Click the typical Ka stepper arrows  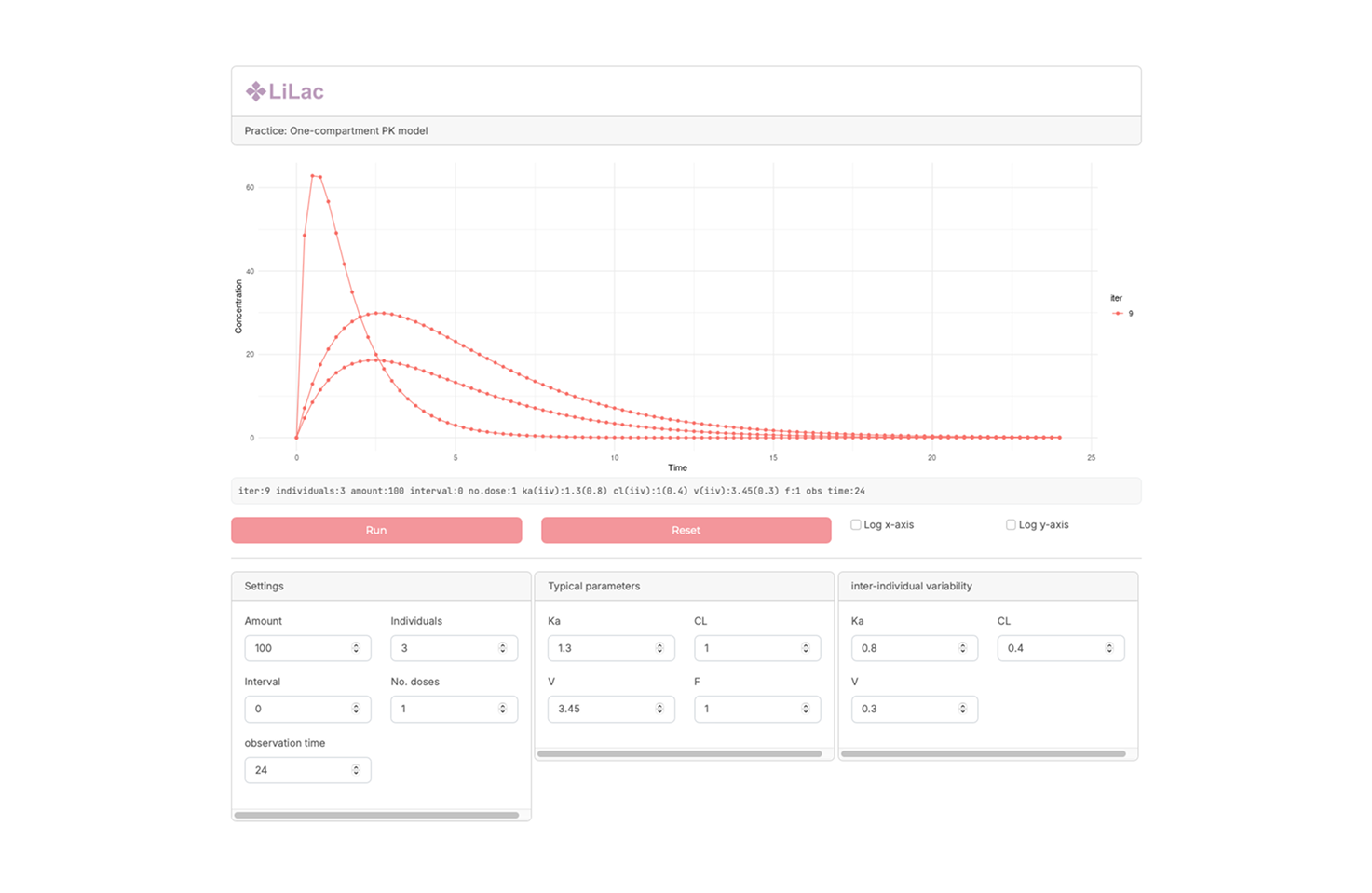pyautogui.click(x=659, y=648)
